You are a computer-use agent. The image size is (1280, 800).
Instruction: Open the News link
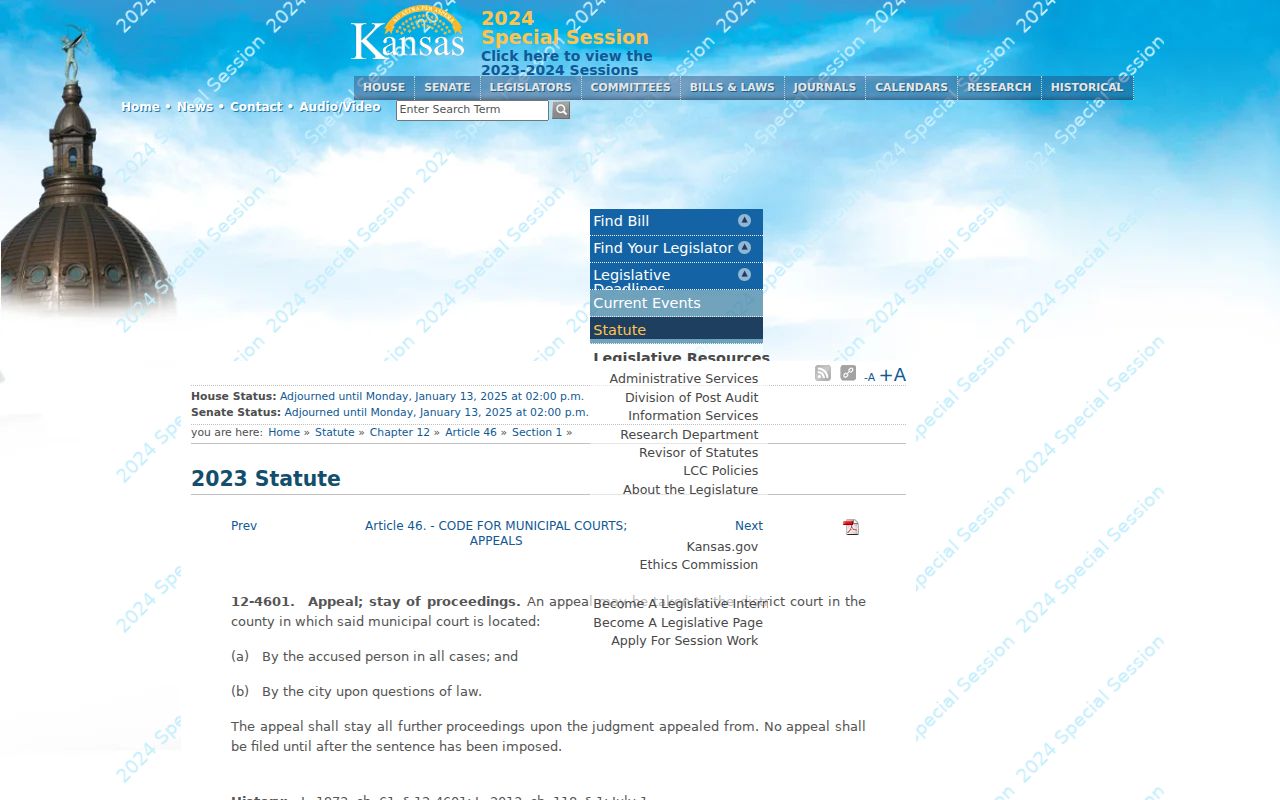coord(195,107)
